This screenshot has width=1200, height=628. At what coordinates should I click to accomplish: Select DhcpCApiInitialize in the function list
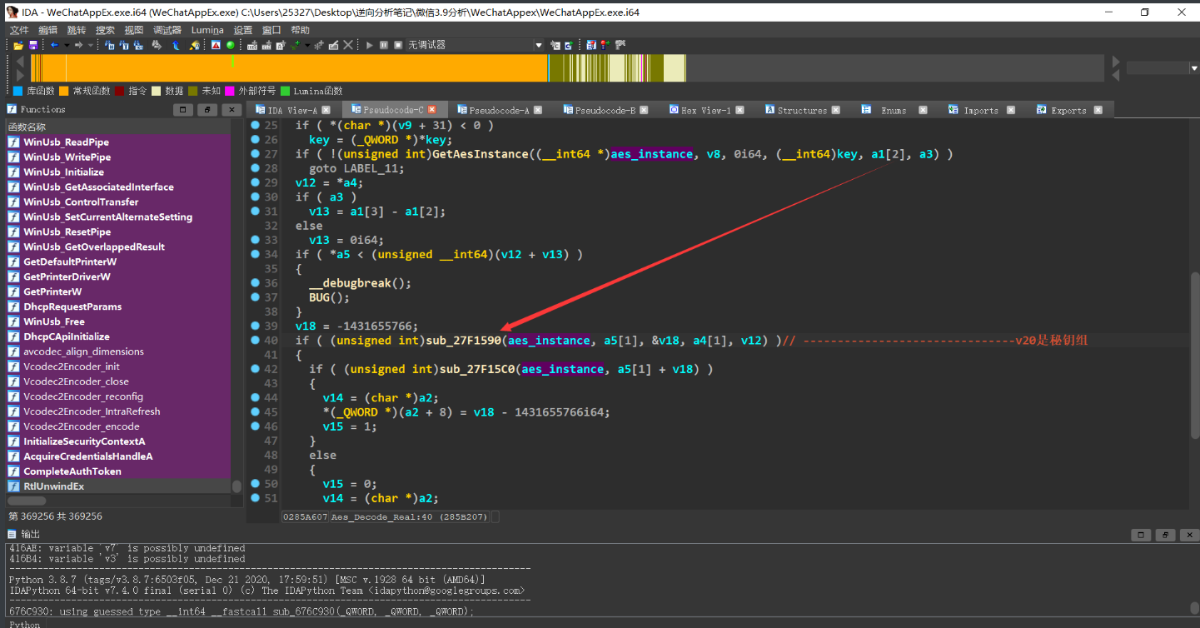(67, 336)
